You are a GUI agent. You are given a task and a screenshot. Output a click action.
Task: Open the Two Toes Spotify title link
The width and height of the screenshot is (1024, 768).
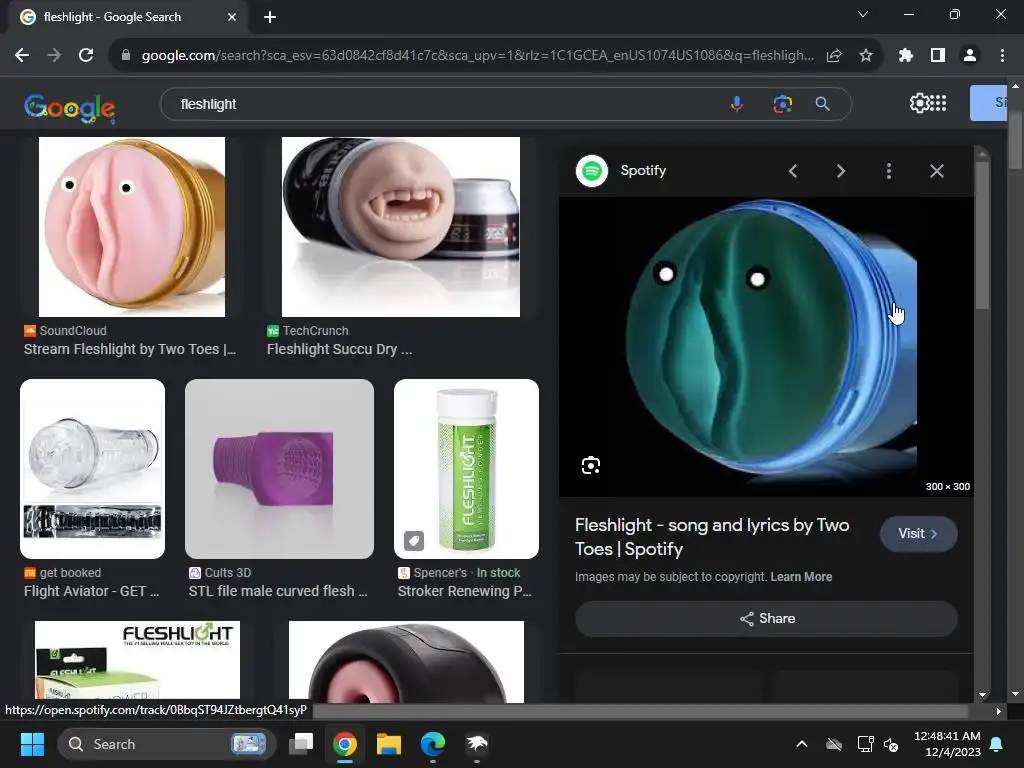tap(712, 537)
